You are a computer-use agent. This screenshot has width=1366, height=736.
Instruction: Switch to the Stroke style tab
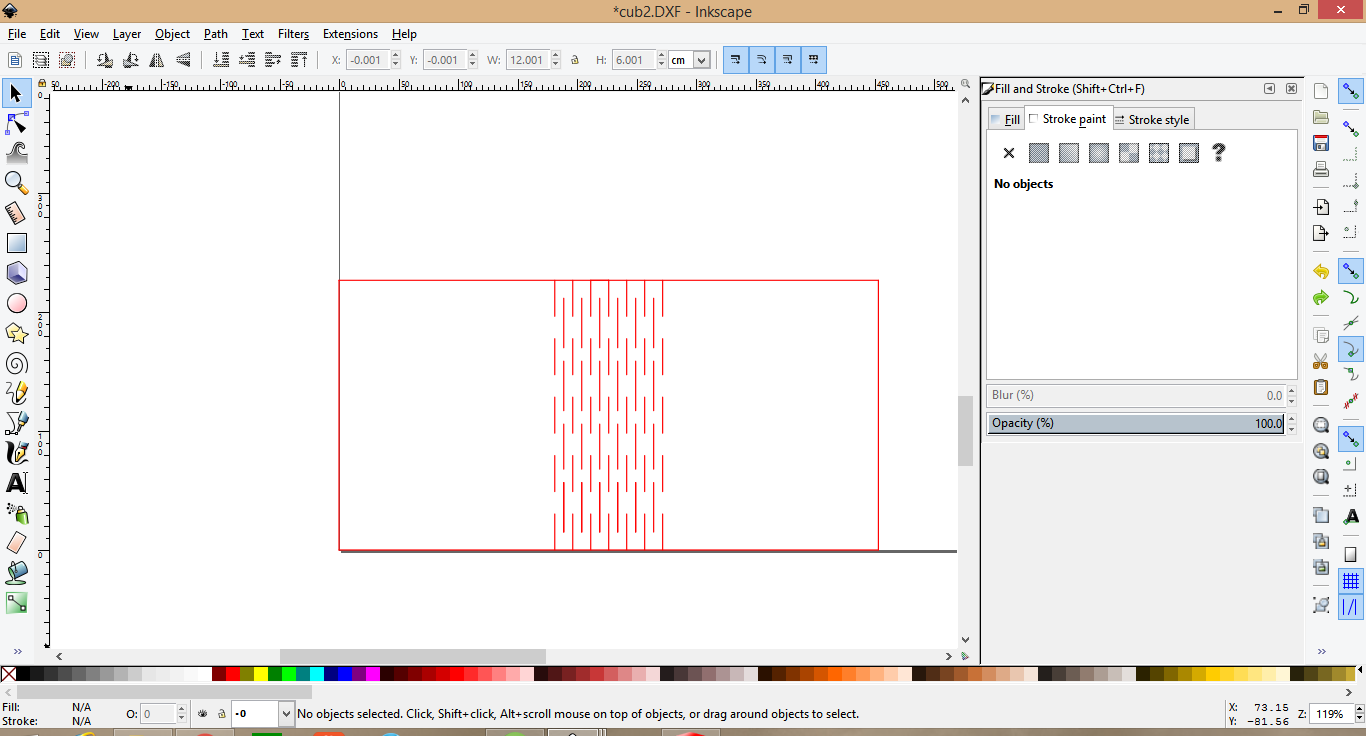point(1152,119)
